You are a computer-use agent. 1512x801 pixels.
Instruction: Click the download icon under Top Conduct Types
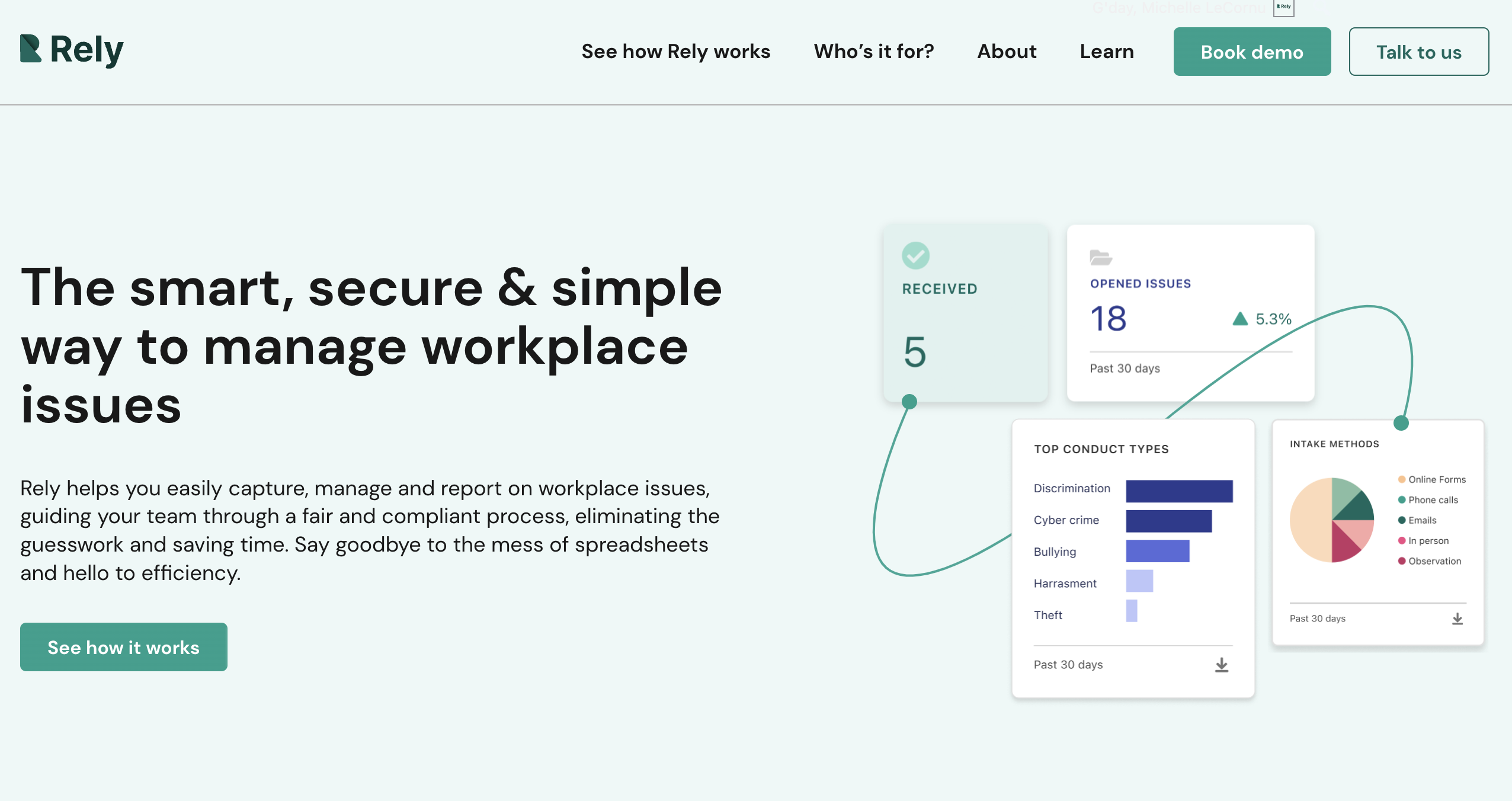pyautogui.click(x=1221, y=665)
